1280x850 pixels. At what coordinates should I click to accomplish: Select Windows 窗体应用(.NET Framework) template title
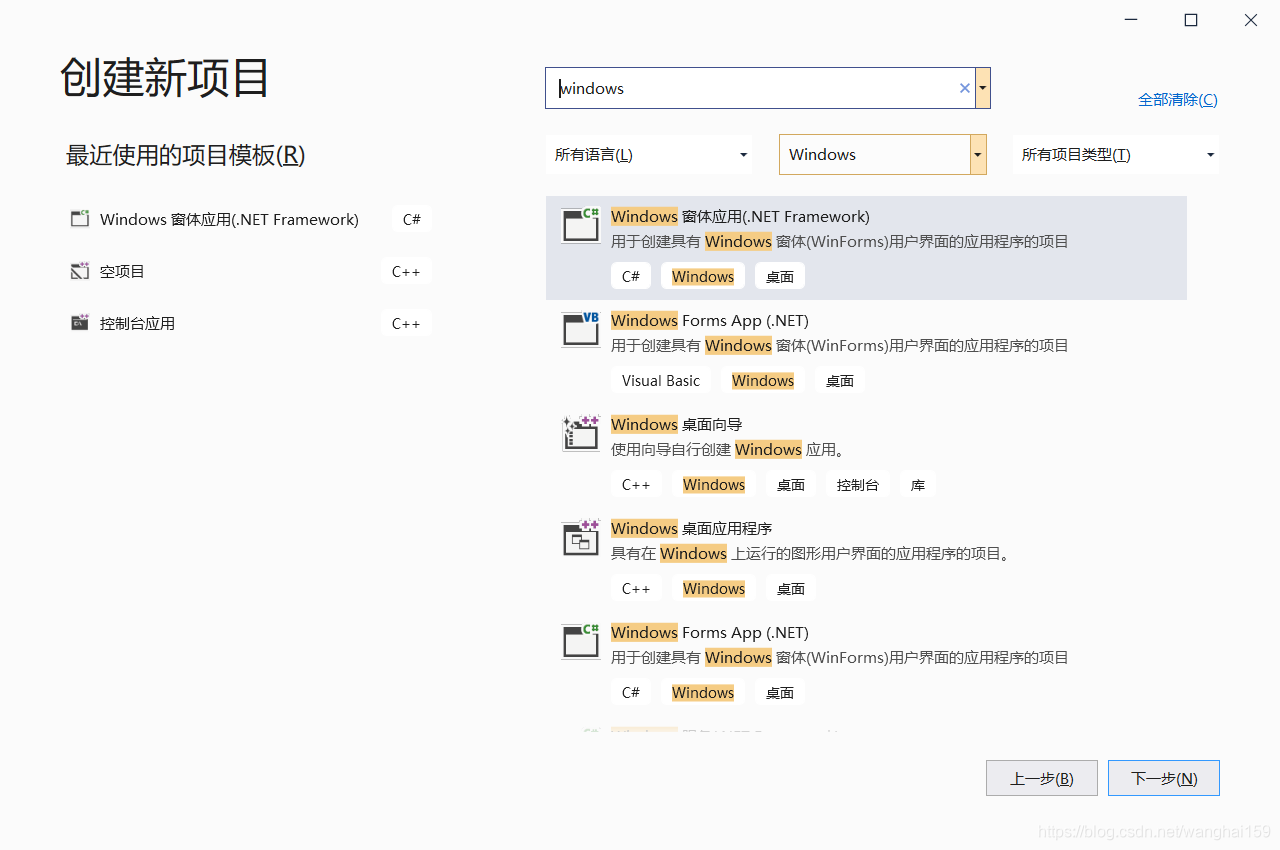tap(740, 216)
